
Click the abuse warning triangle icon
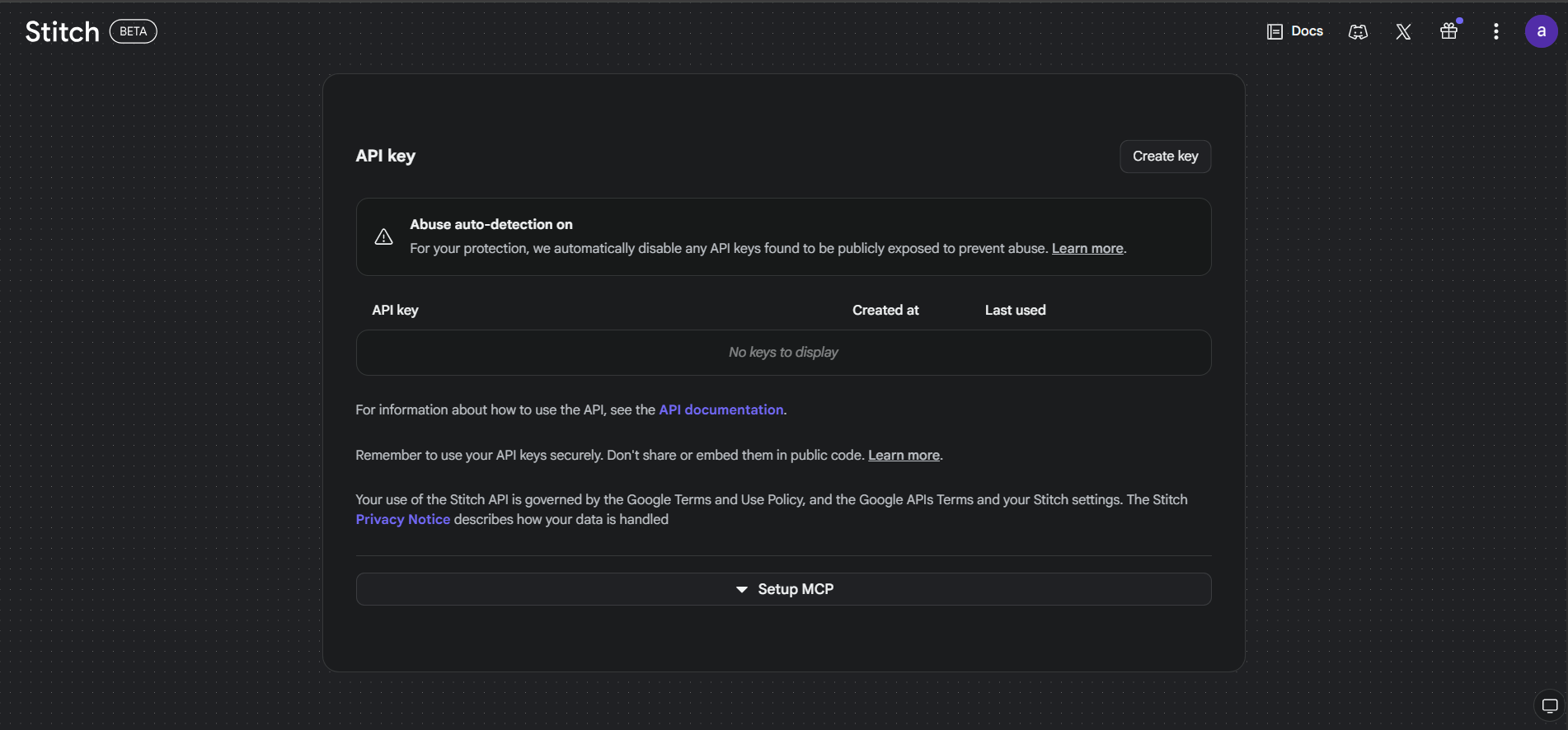(x=383, y=236)
